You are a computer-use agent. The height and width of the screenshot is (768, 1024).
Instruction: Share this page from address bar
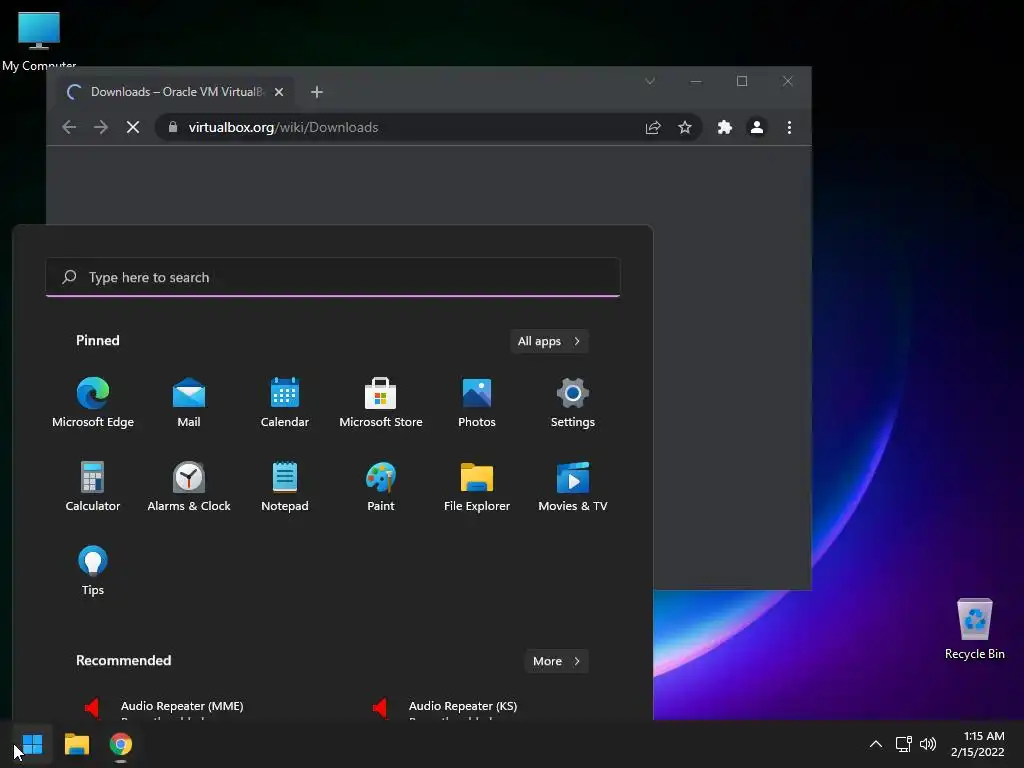(x=653, y=127)
